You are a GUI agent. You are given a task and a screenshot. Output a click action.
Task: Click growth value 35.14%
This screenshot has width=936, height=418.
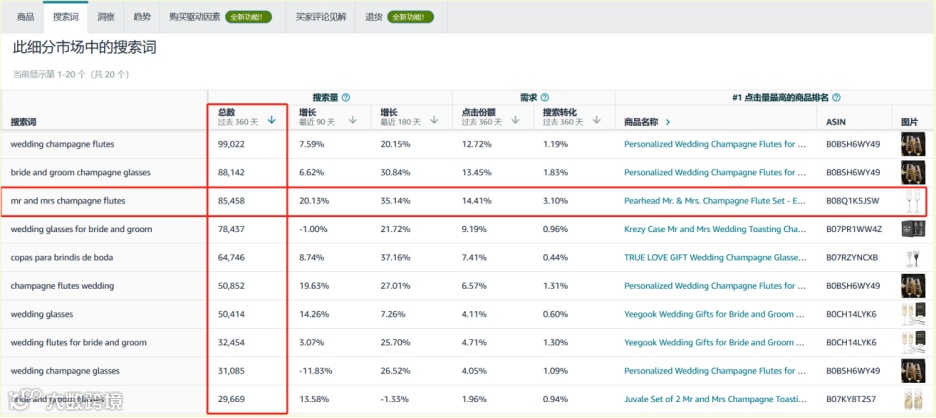395,201
